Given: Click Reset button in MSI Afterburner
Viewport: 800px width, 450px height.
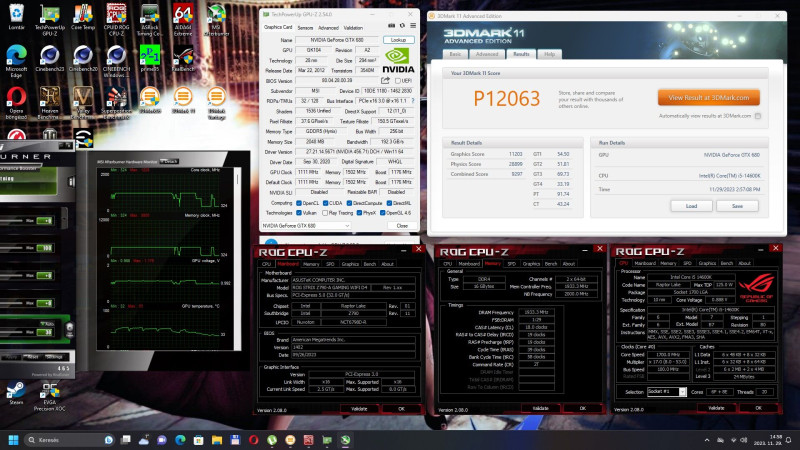Looking at the screenshot, I should [x=33, y=357].
